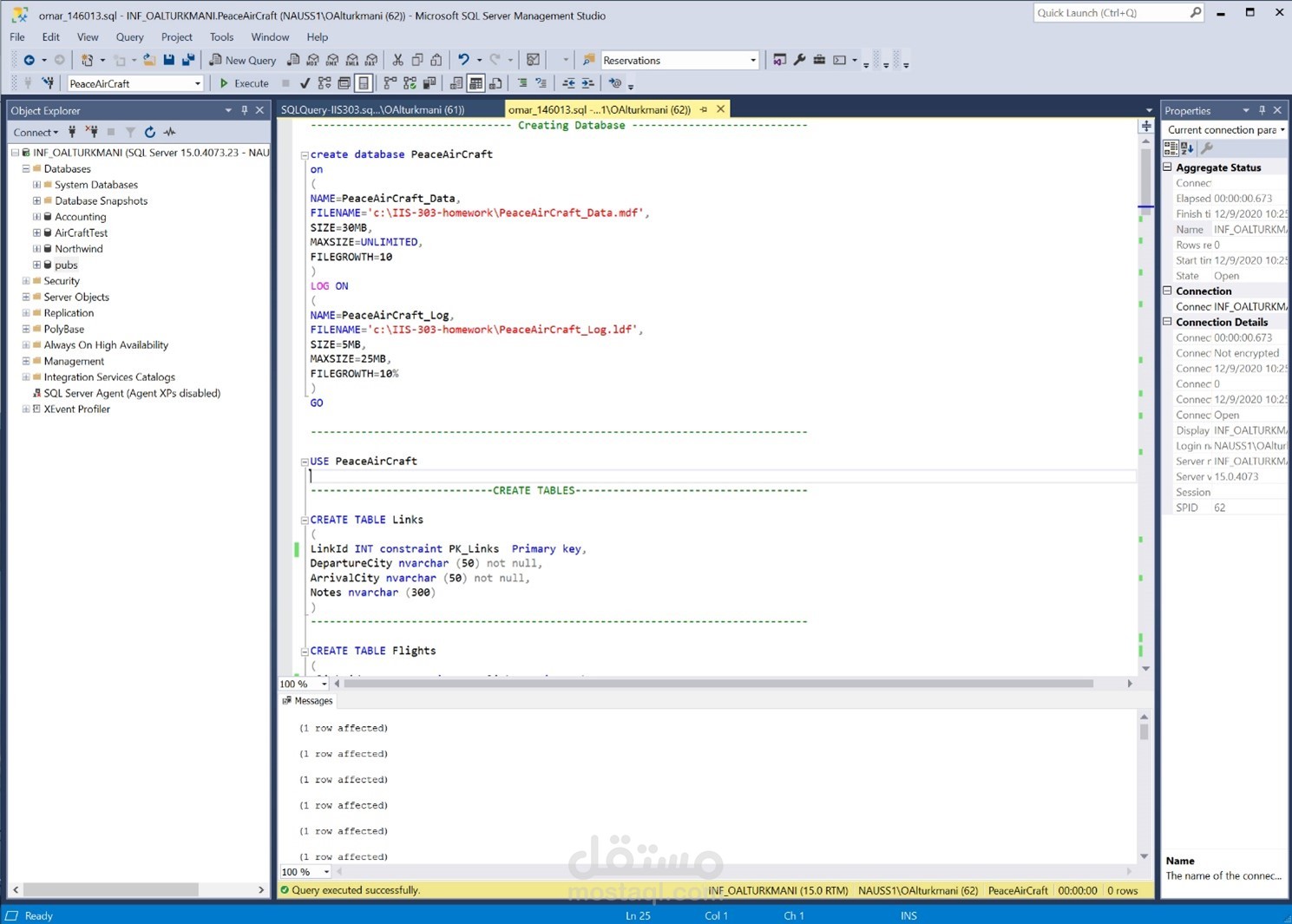Select the pubs database in tree
This screenshot has height=924, width=1292.
tap(66, 265)
